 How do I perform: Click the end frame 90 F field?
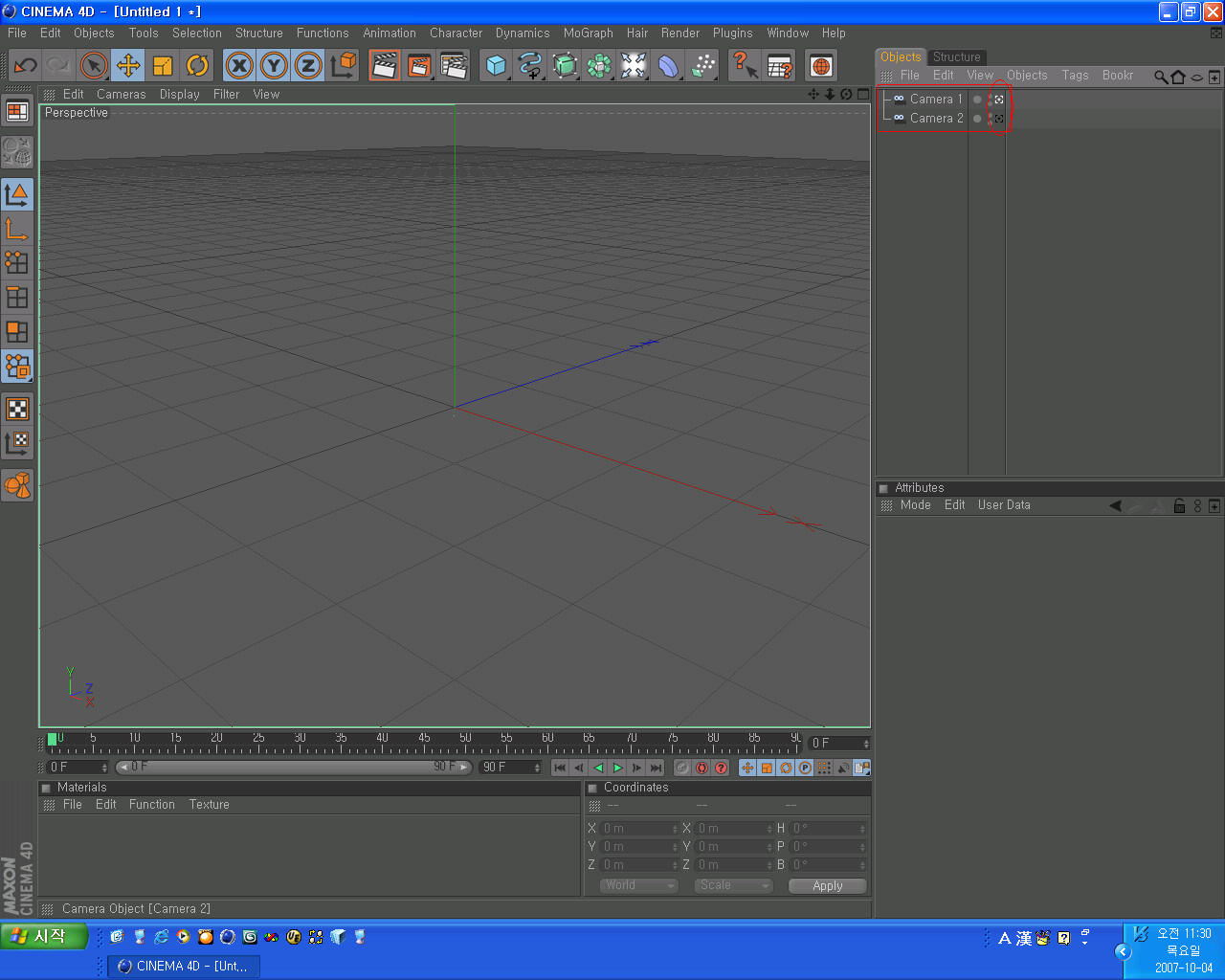click(511, 768)
